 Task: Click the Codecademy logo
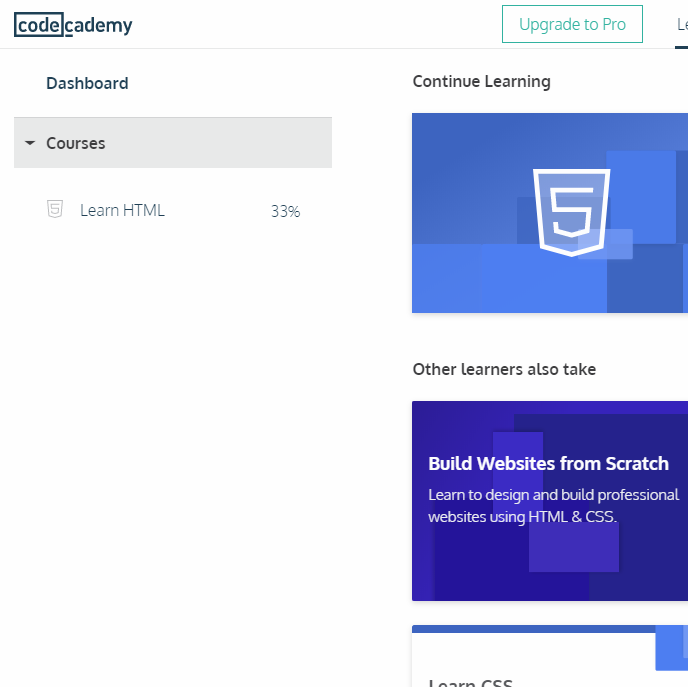coord(73,25)
